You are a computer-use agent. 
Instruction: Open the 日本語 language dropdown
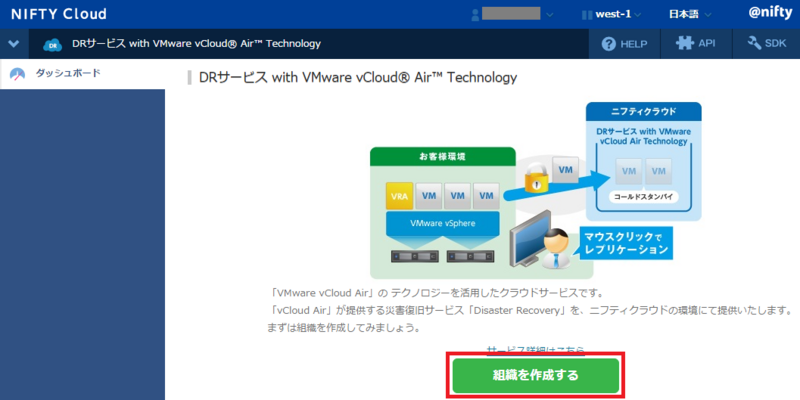(x=690, y=14)
